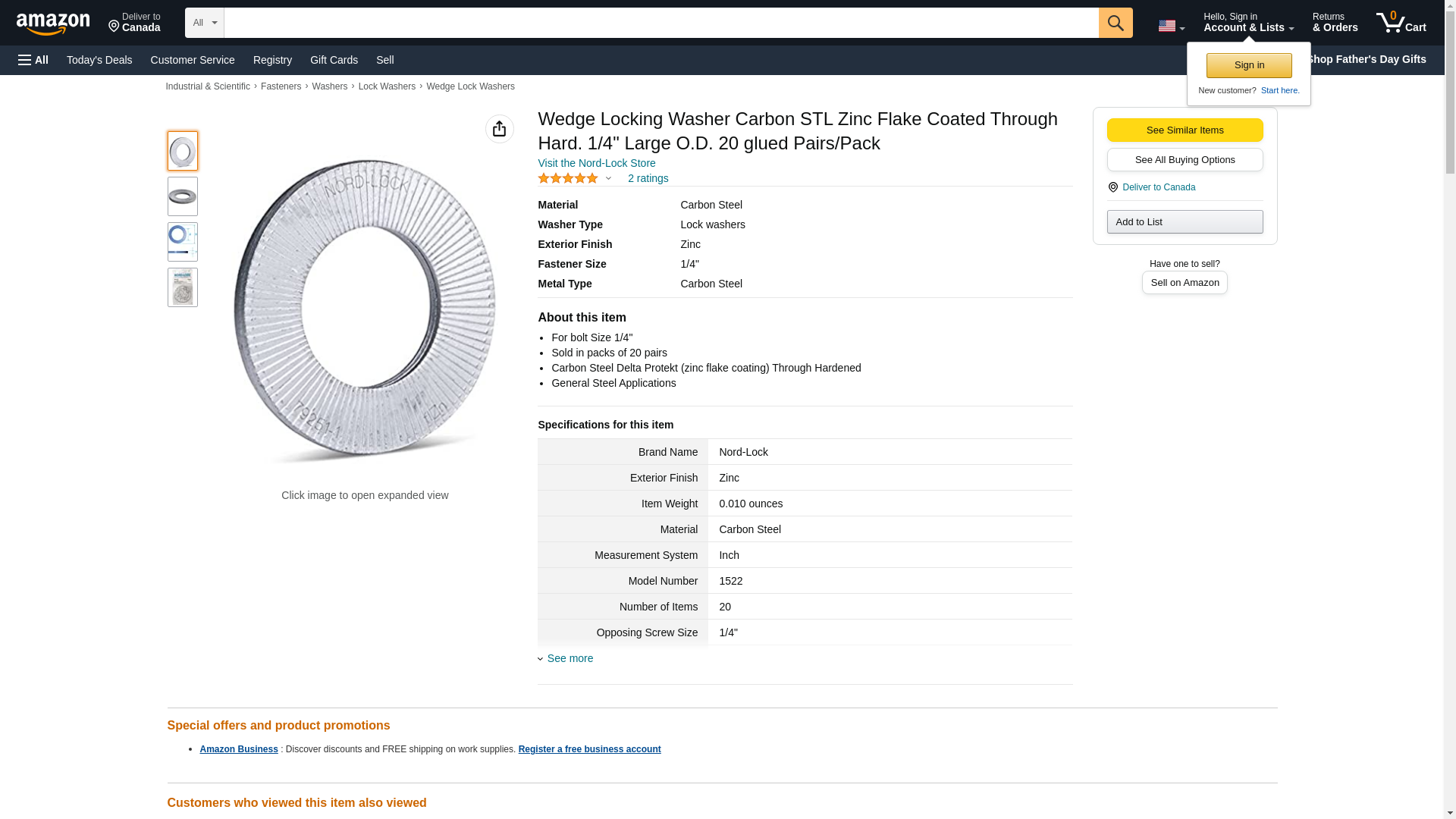Open Today's Deals menu item
The height and width of the screenshot is (819, 1456).
click(x=99, y=60)
